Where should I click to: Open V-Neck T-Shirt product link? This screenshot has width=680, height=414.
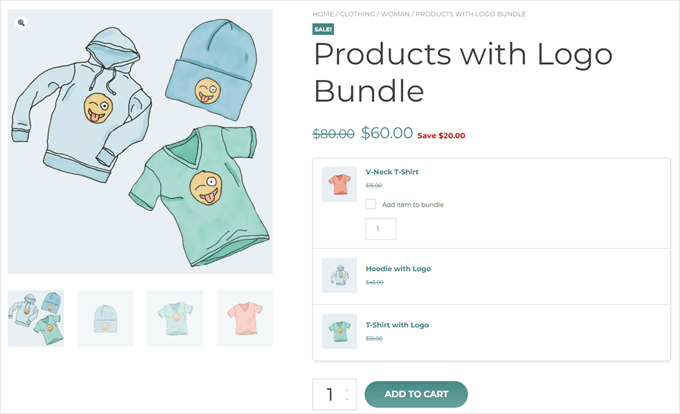pyautogui.click(x=392, y=172)
